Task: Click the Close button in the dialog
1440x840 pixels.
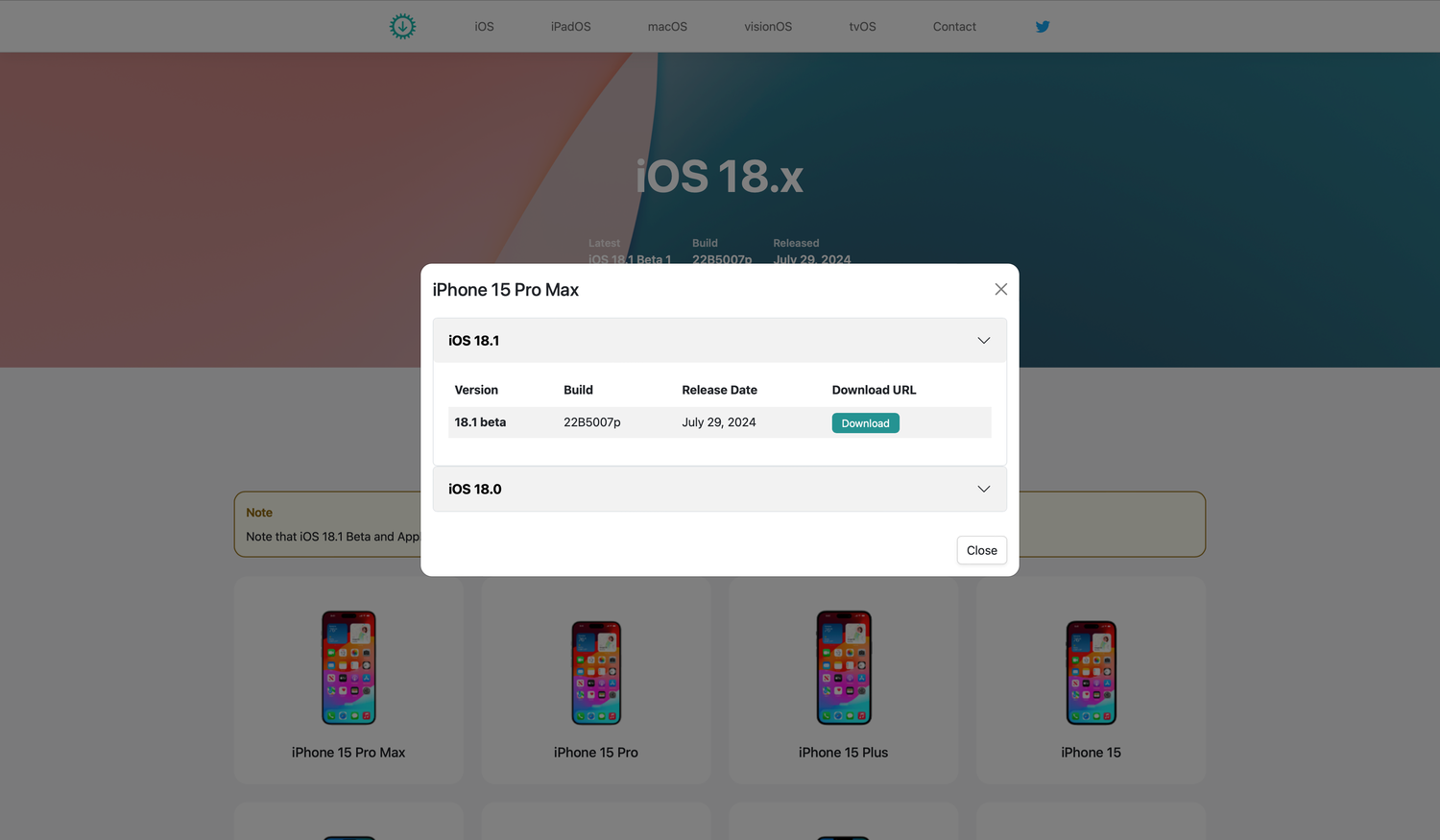Action: (x=981, y=550)
